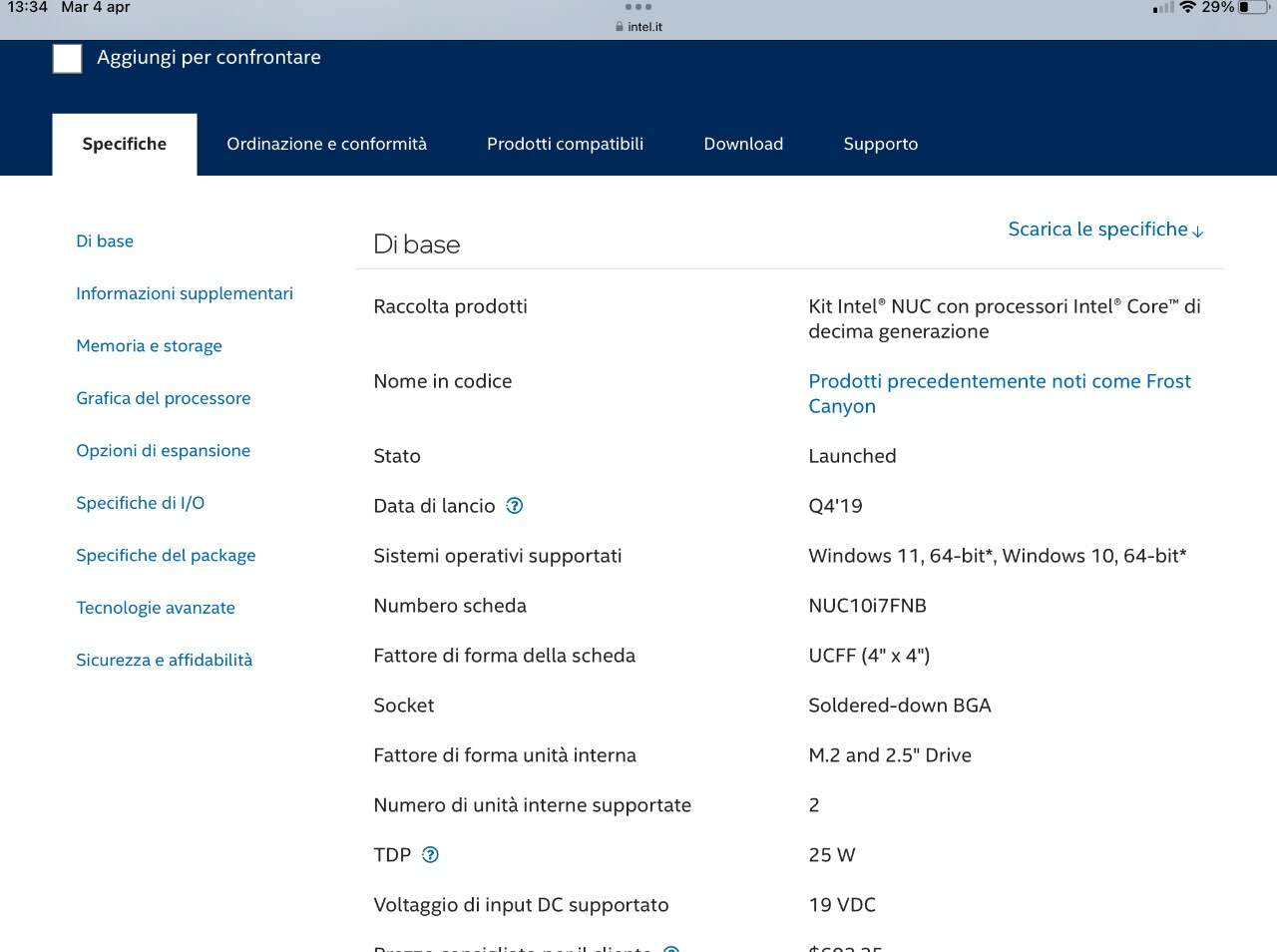The width and height of the screenshot is (1277, 952).
Task: Click the Di base section heading
Action: [x=417, y=244]
